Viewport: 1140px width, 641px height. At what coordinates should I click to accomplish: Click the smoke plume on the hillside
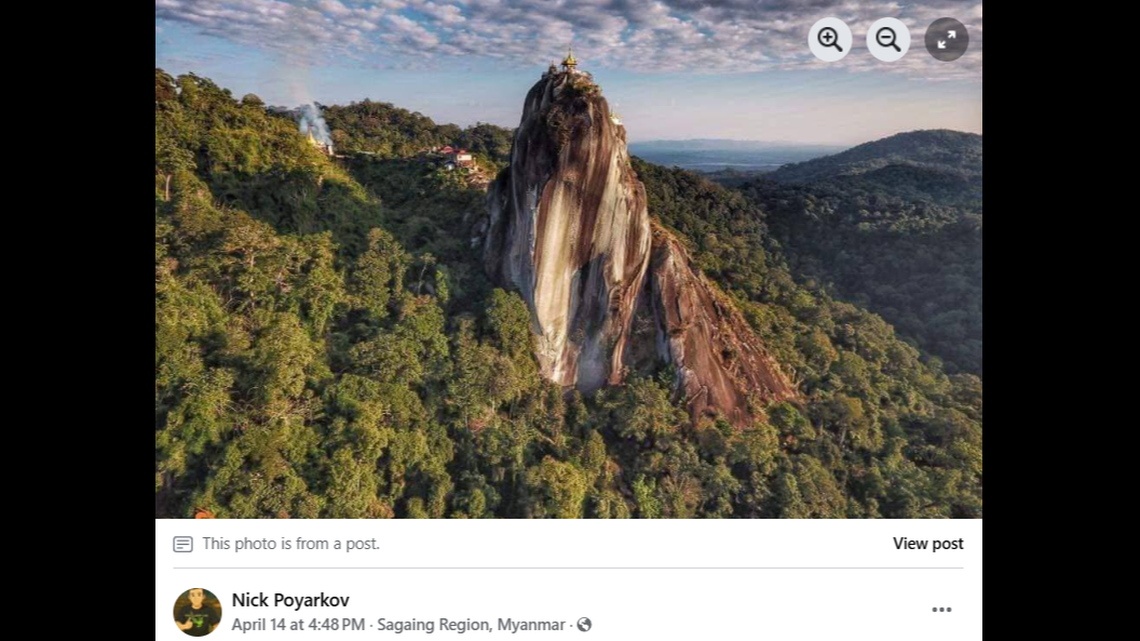click(x=312, y=122)
